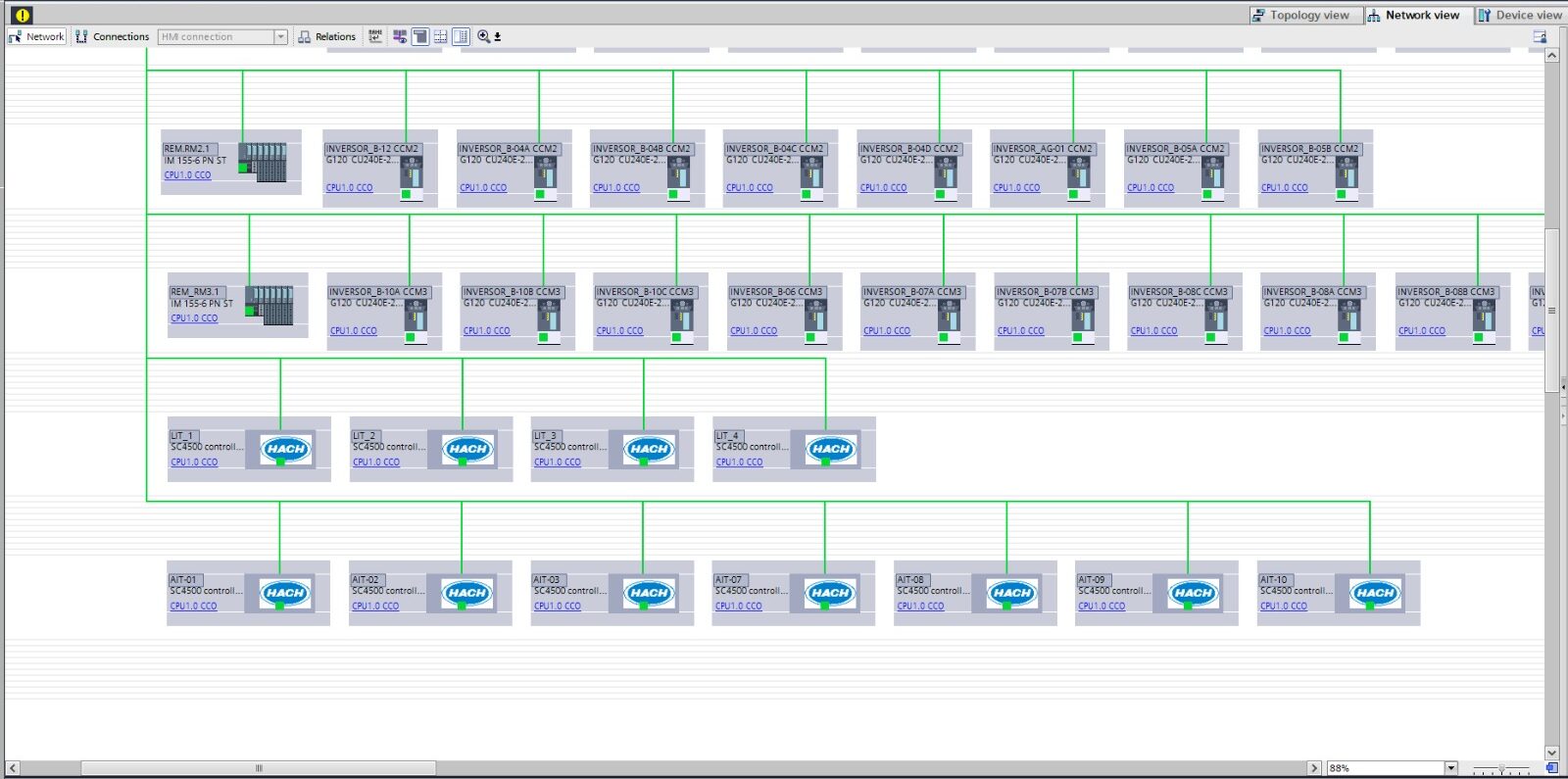This screenshot has height=779, width=1568.
Task: Open the 88% zoom level dropdown
Action: [x=1451, y=768]
